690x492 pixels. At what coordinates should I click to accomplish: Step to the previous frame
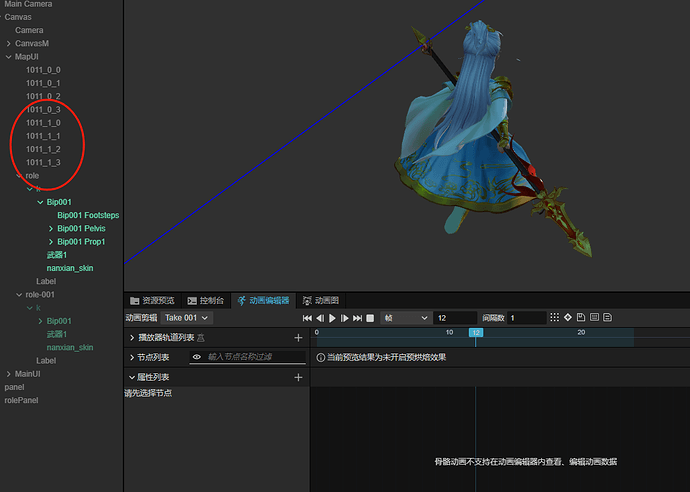pos(320,318)
